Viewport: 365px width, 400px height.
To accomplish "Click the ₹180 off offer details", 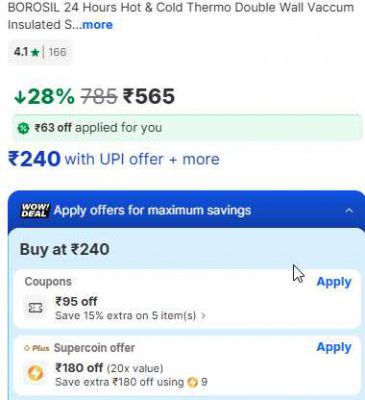I will (x=131, y=375).
